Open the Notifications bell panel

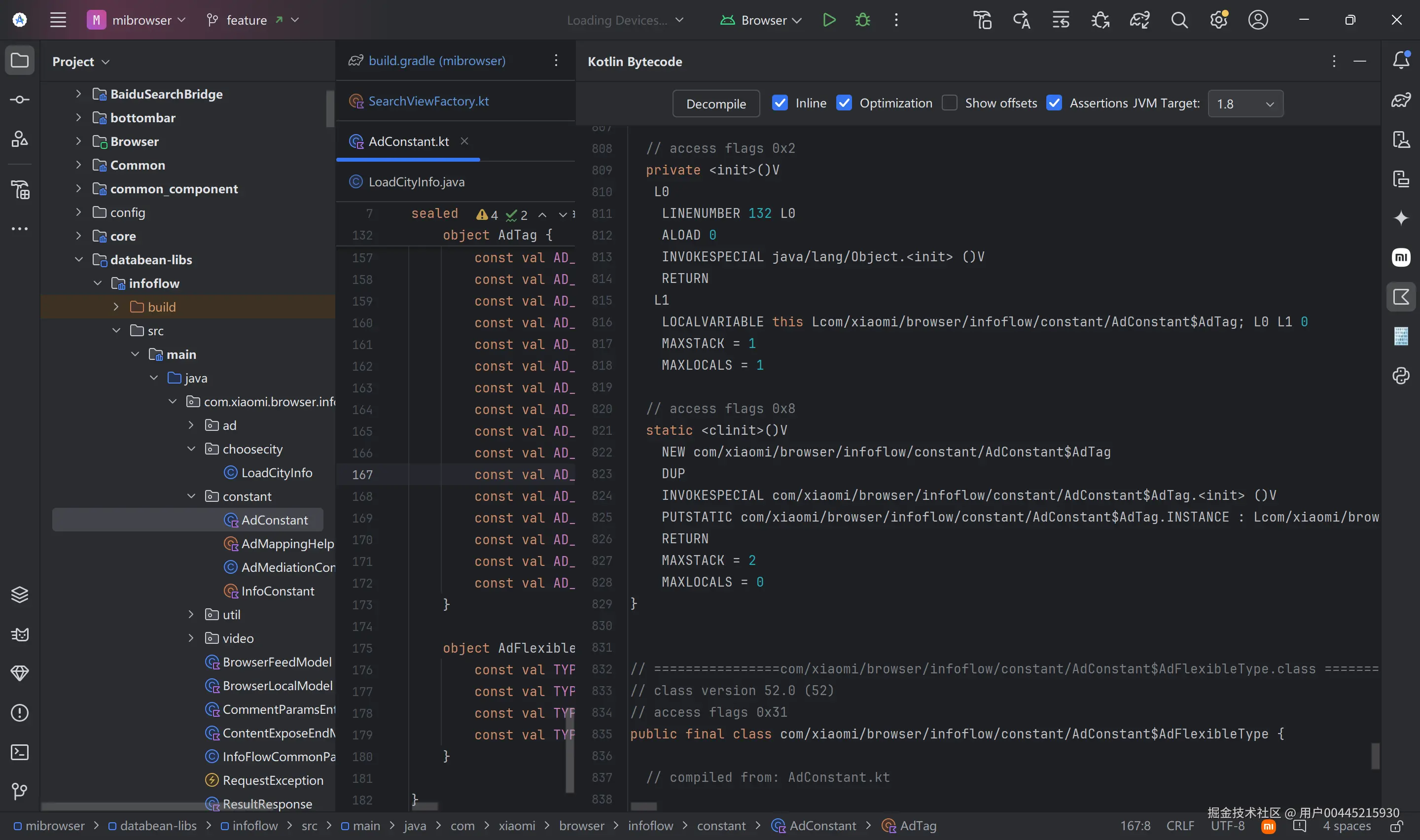coord(1401,60)
